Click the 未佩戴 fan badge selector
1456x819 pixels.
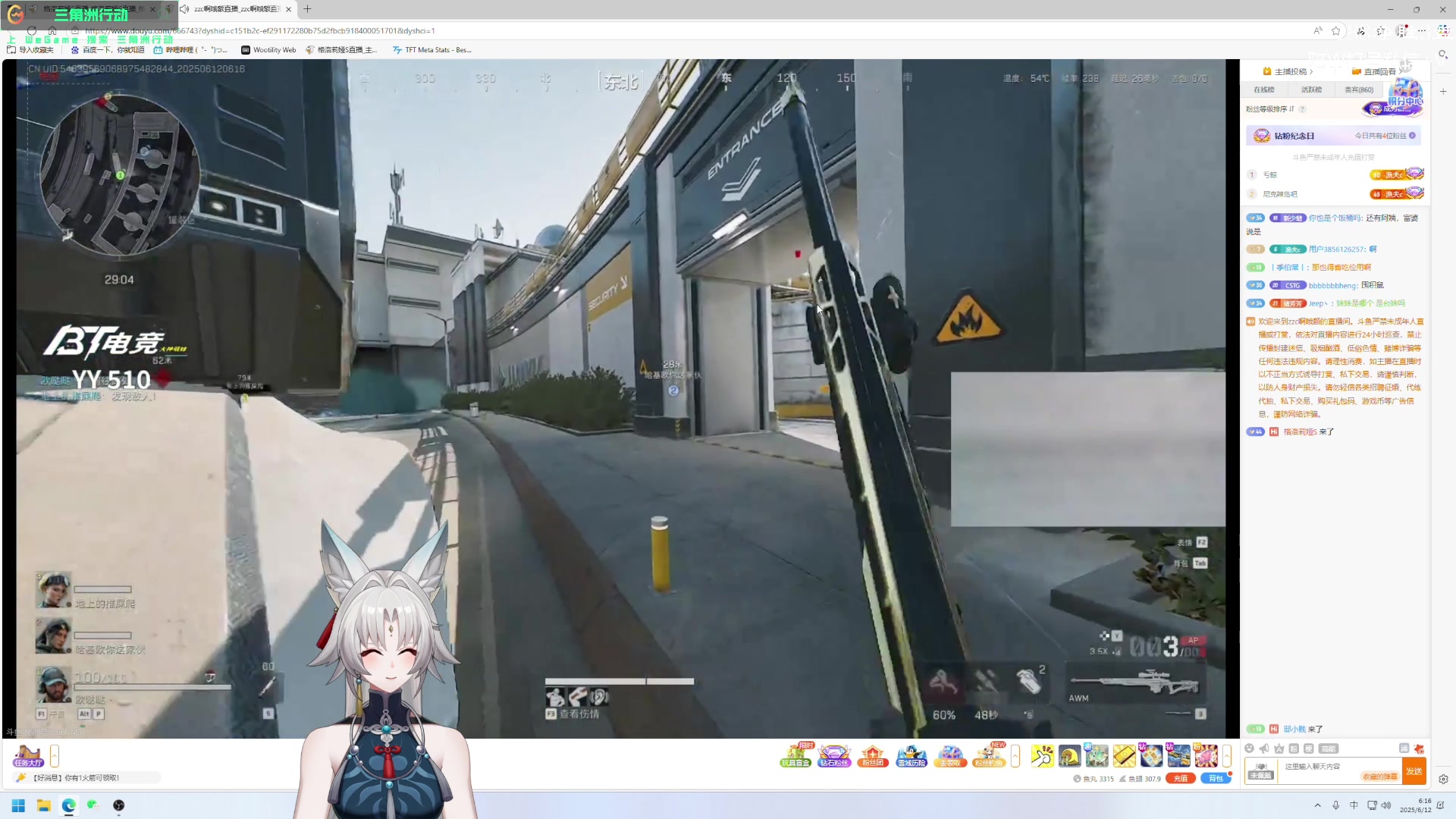(x=1260, y=771)
